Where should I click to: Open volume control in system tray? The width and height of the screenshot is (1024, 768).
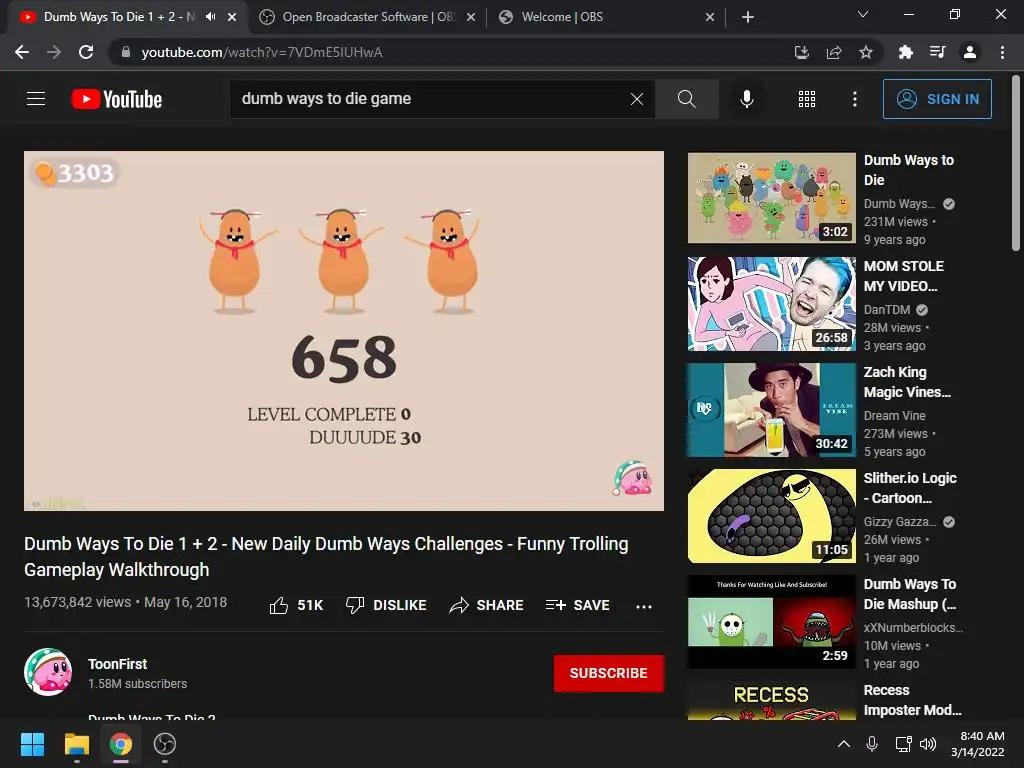(x=928, y=744)
